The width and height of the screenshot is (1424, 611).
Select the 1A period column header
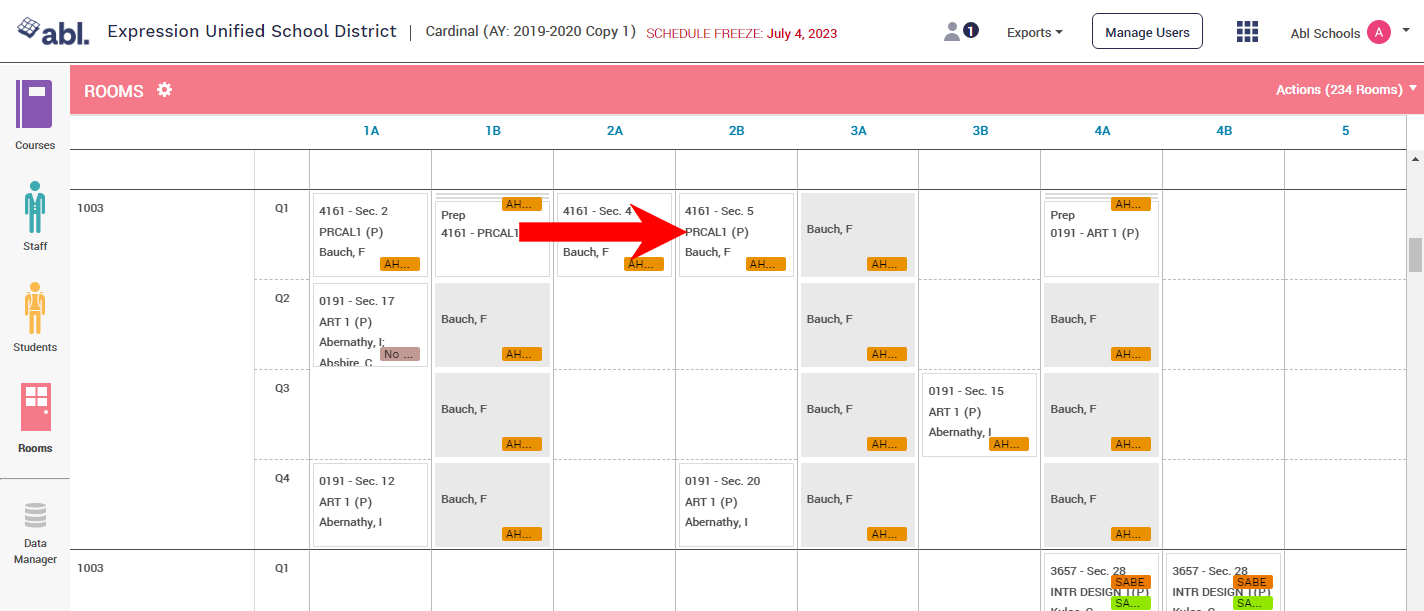click(x=371, y=131)
